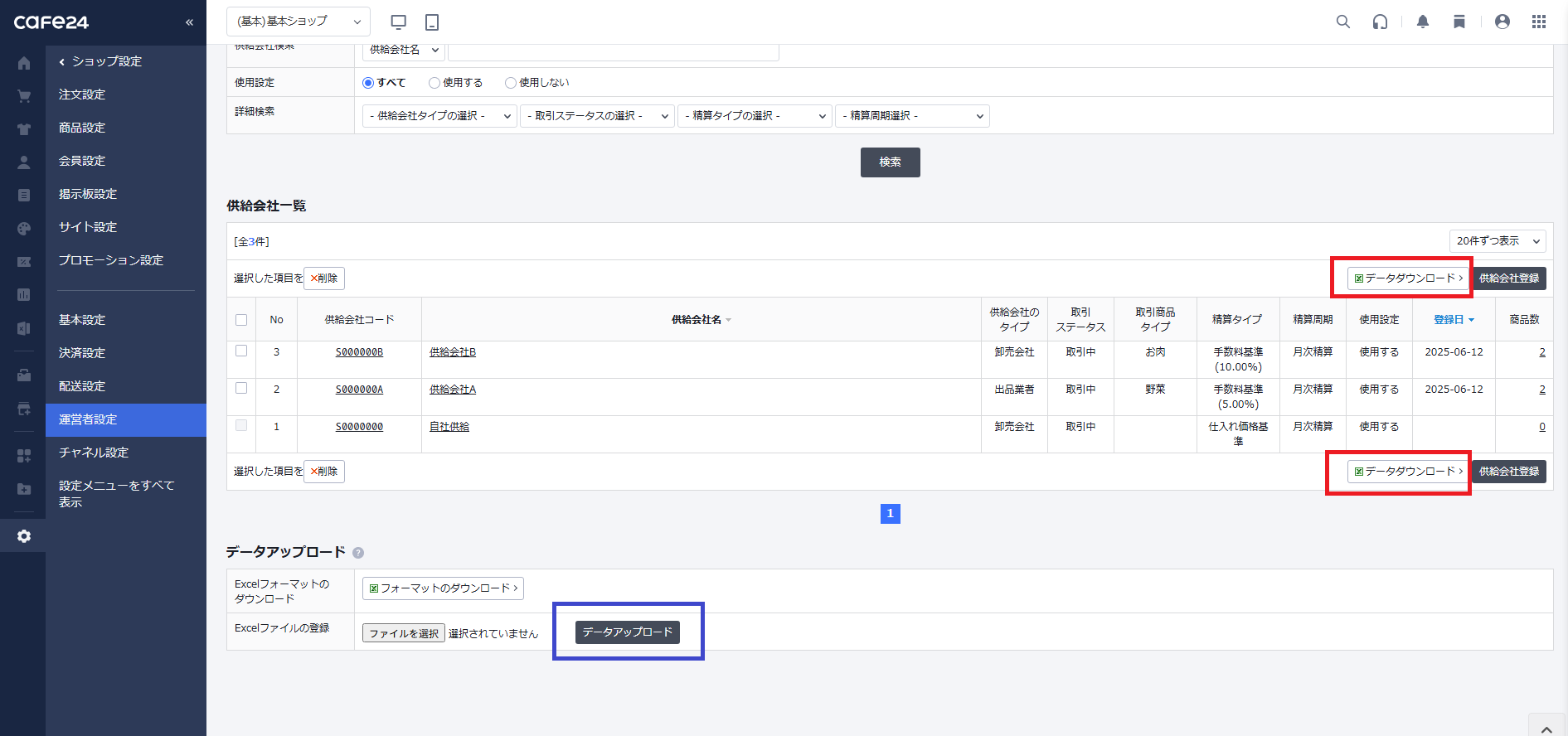
Task: Open the user account profile icon
Action: (1502, 22)
